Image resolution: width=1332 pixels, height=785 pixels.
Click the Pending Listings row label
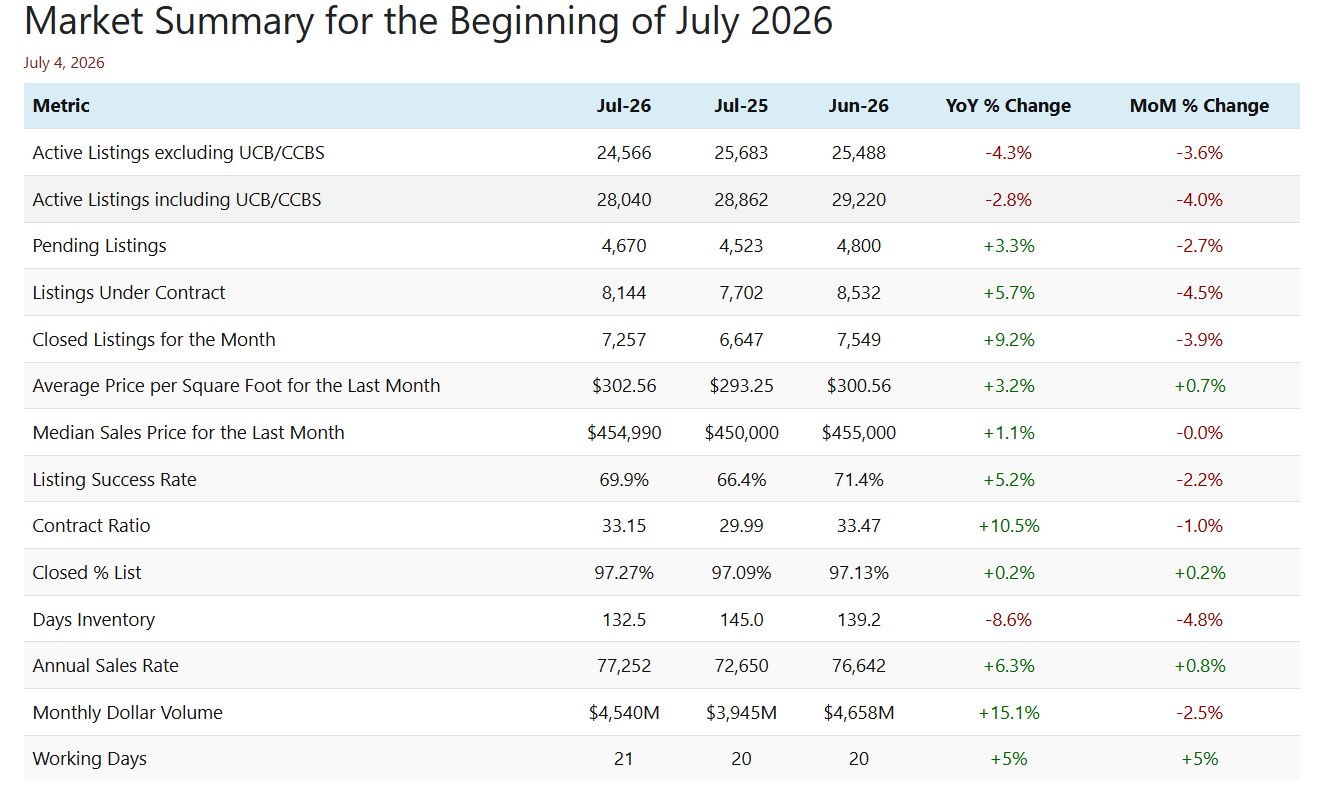point(100,246)
